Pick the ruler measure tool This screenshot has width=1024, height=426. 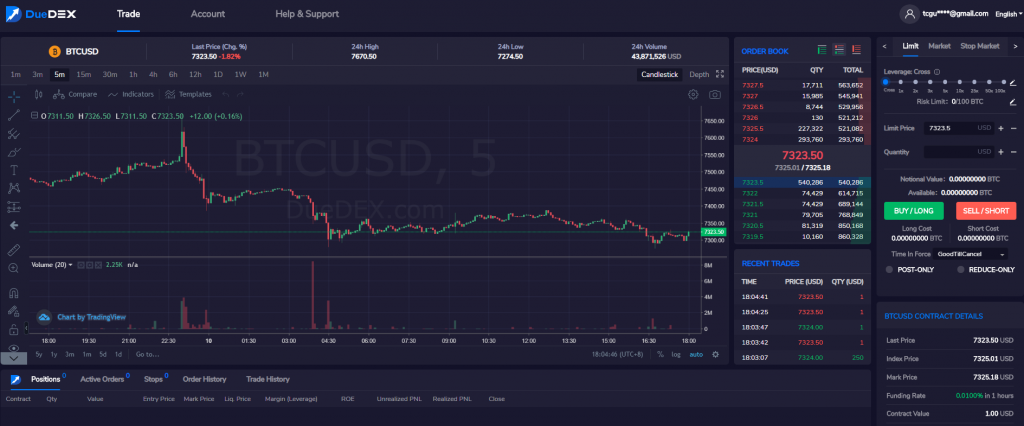[x=14, y=248]
